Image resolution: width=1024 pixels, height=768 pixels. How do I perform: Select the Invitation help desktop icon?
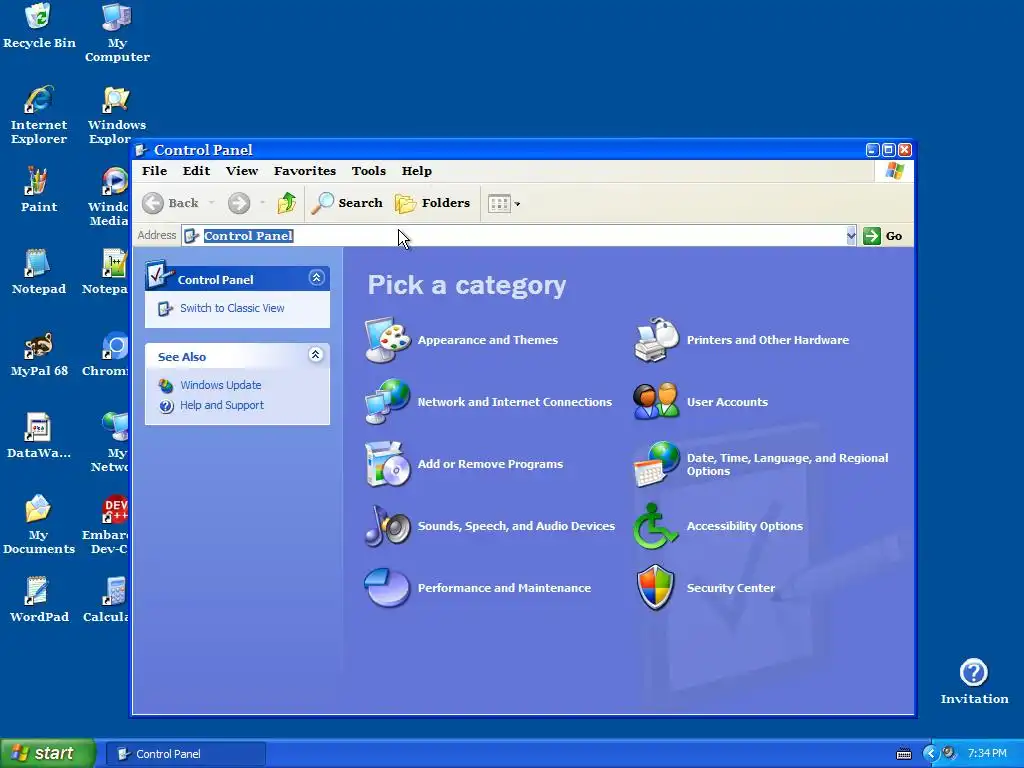[974, 681]
